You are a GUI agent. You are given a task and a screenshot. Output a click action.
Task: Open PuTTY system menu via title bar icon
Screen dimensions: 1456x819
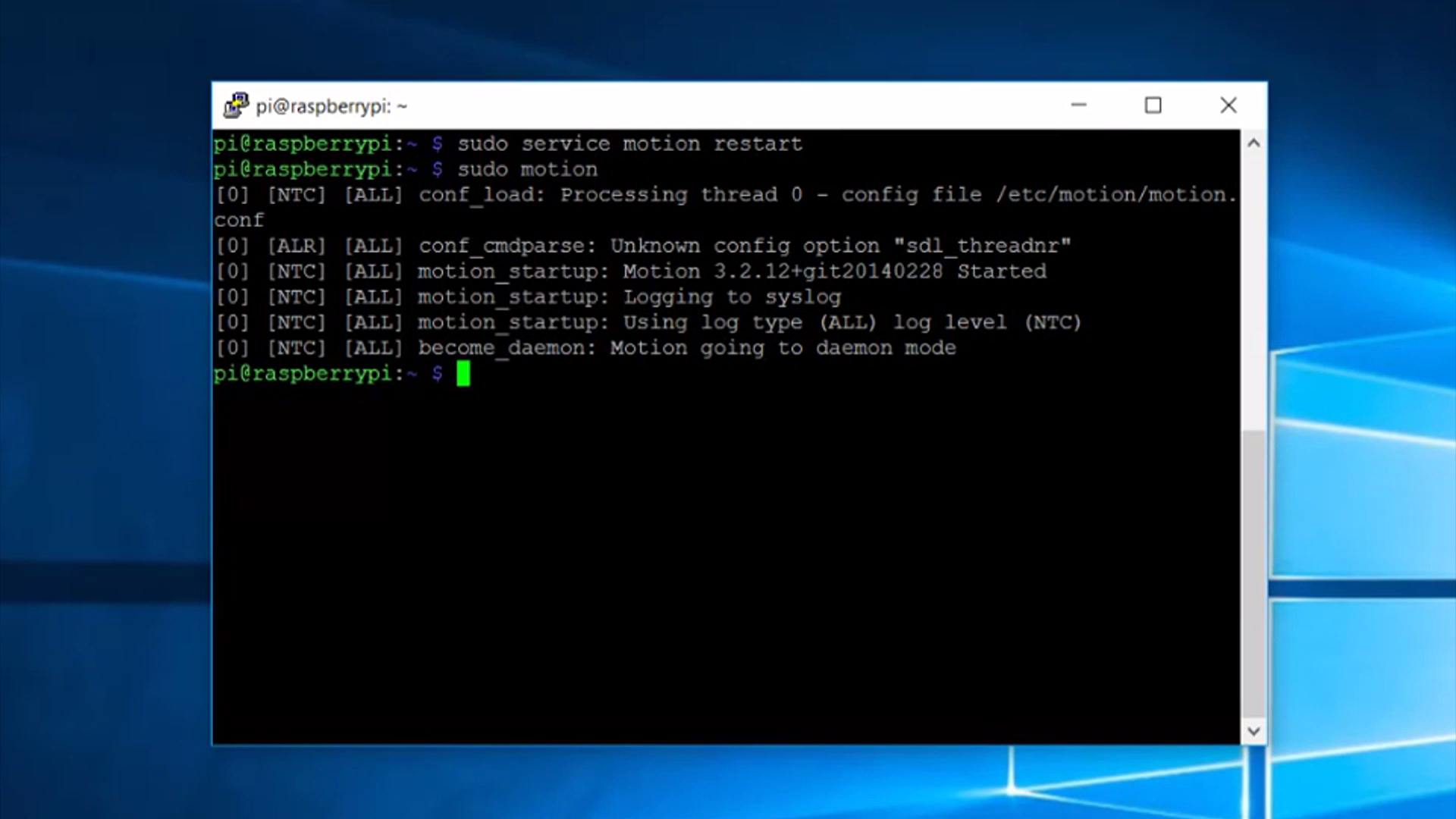pyautogui.click(x=235, y=105)
